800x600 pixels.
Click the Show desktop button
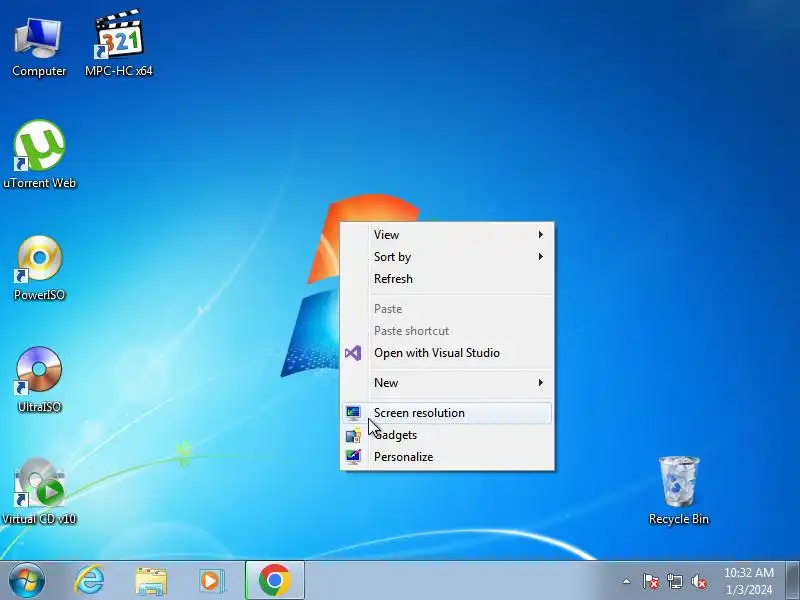(x=793, y=580)
